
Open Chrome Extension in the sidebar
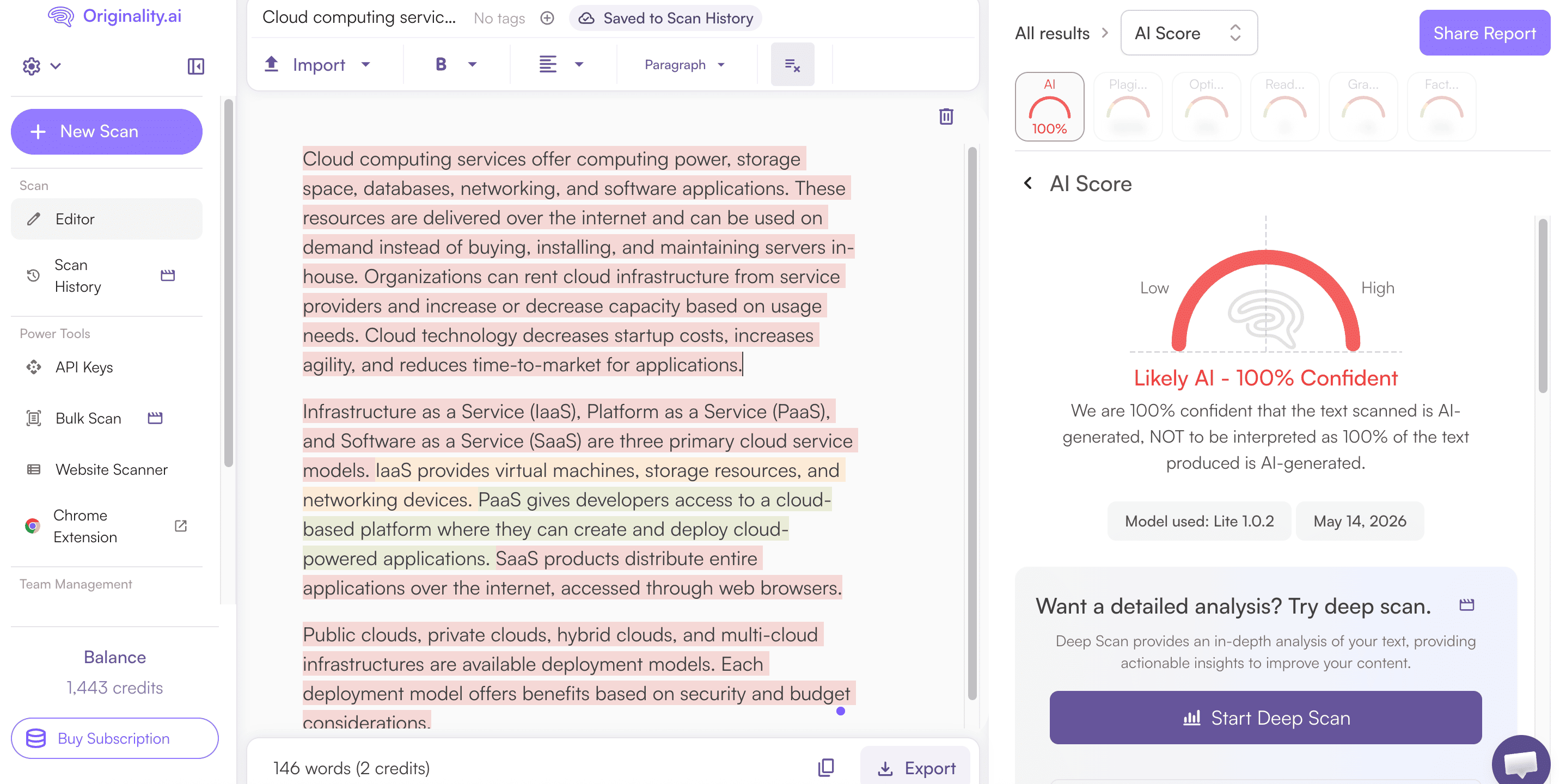[106, 526]
